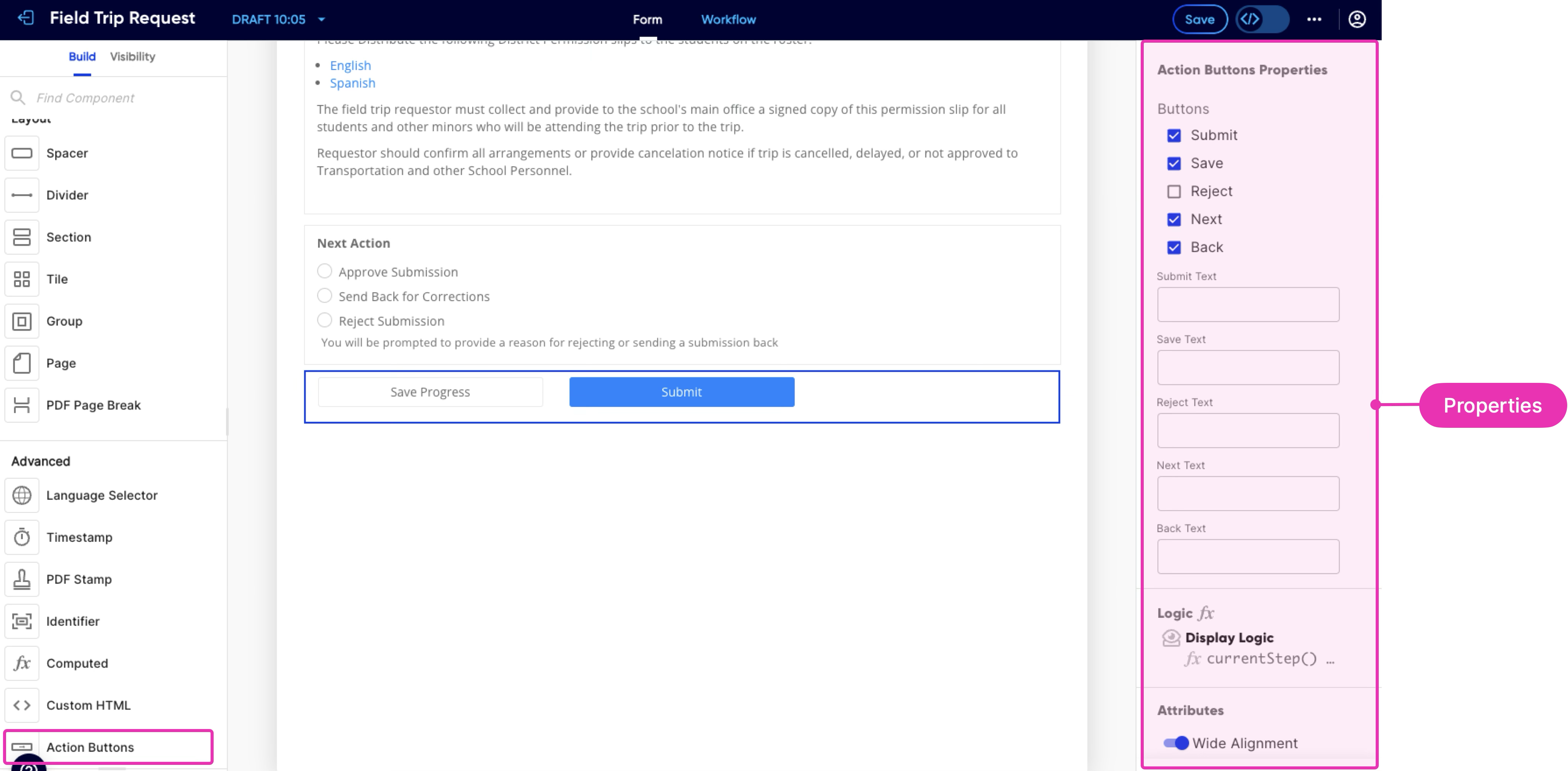Choose the Approve Submission radio option
The width and height of the screenshot is (1568, 771).
[x=324, y=271]
